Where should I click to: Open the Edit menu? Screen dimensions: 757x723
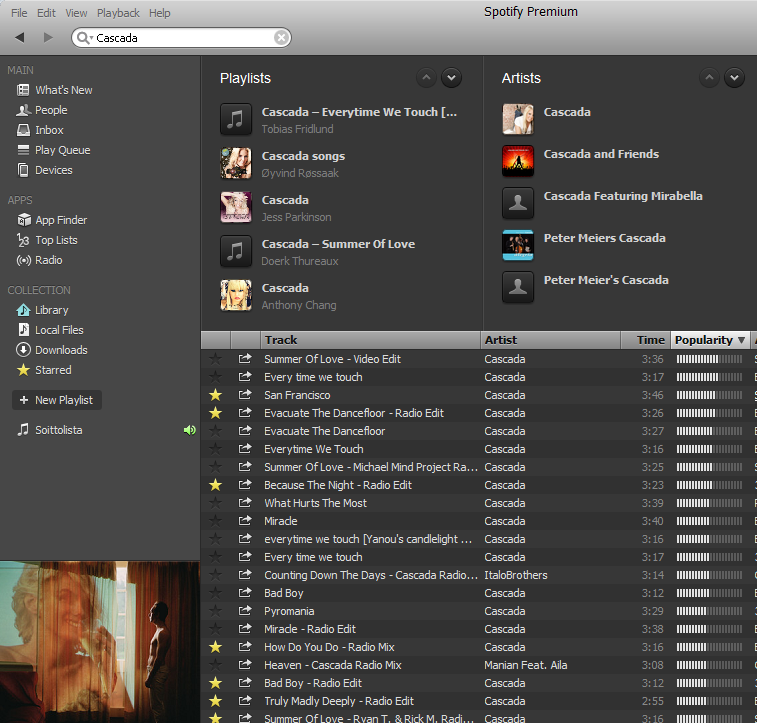coord(46,13)
